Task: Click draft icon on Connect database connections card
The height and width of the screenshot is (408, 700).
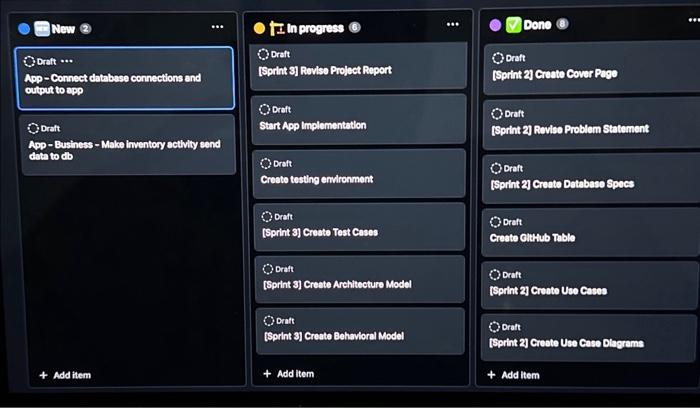Action: click(x=29, y=61)
